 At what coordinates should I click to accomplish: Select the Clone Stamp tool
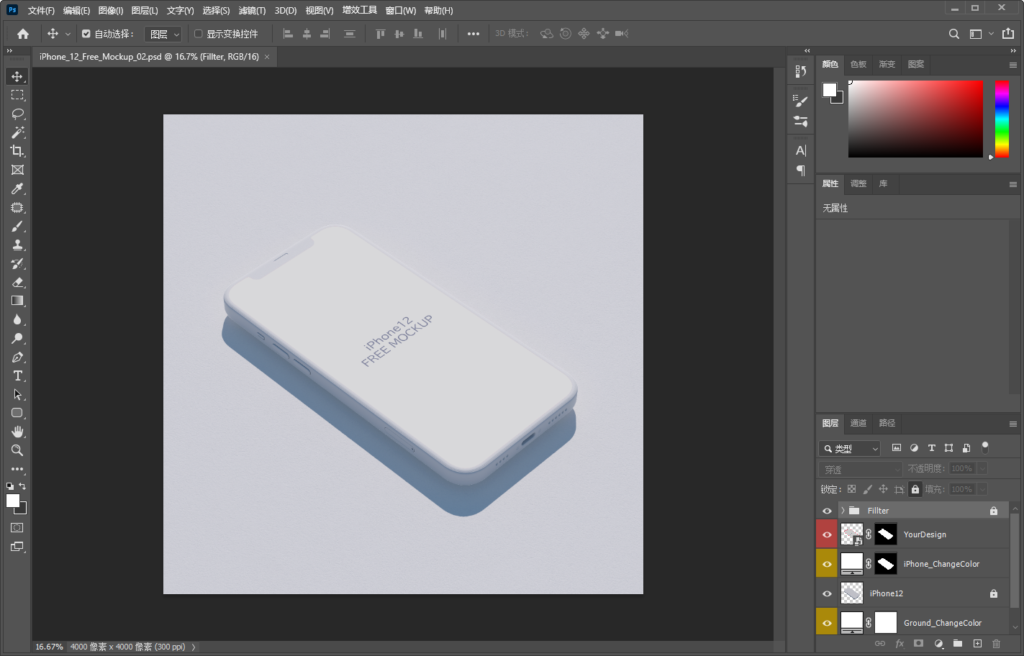17,245
